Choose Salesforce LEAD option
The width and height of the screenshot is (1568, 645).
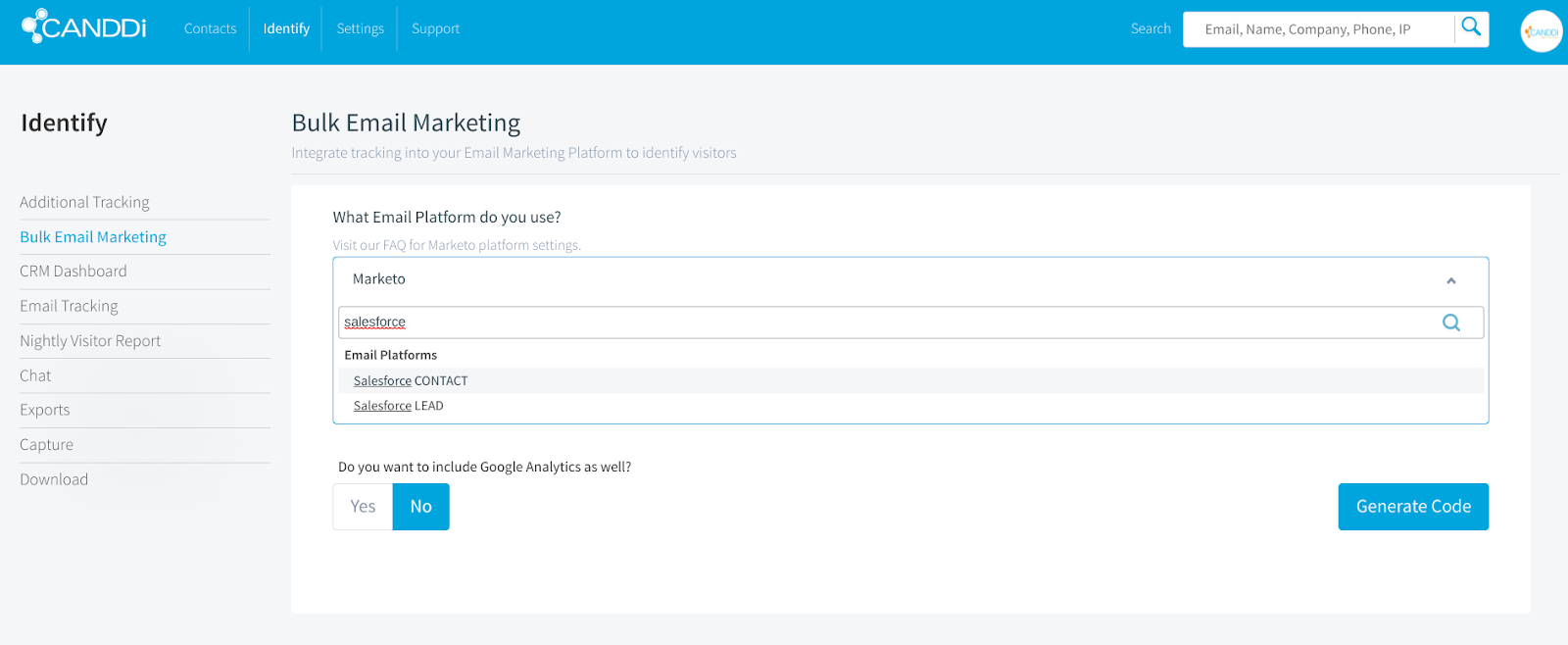(910, 406)
